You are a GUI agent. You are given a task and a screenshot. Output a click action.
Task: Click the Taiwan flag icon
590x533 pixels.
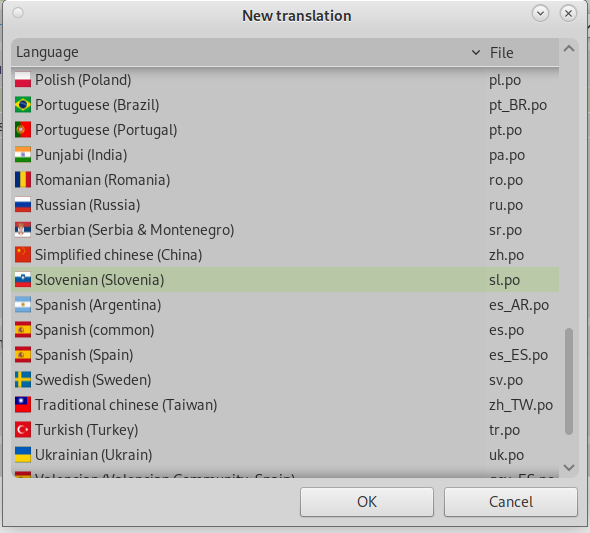click(x=23, y=405)
